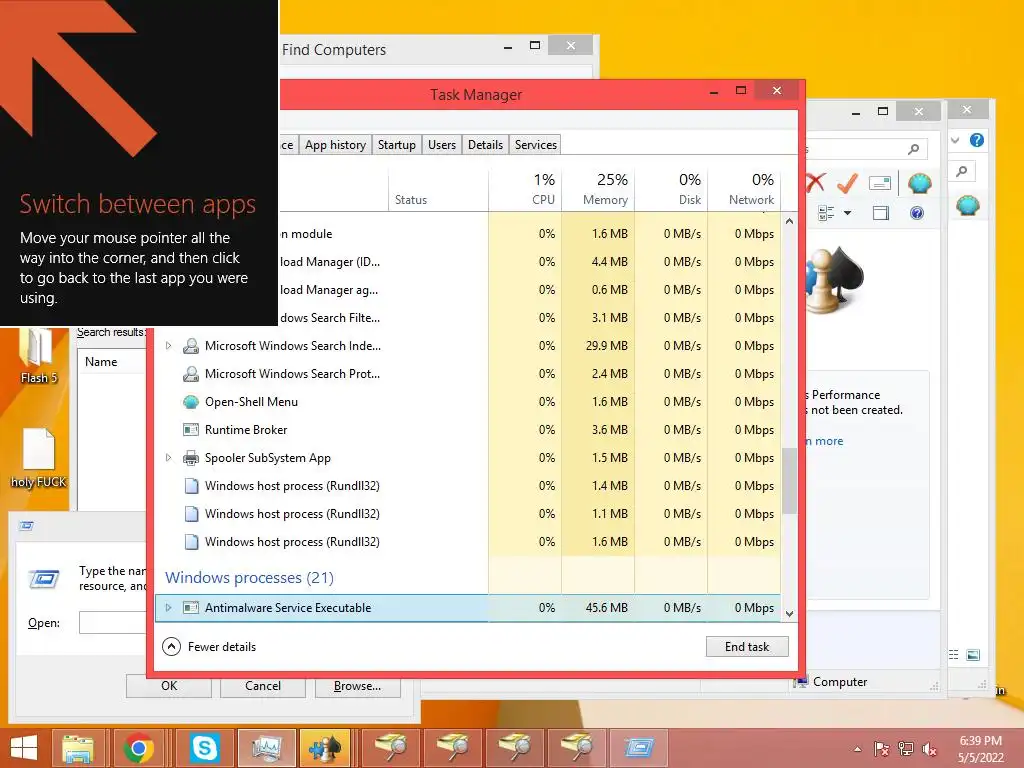Screen dimensions: 1024x768
Task: Click the small round help icon beside preview pane
Action: coord(917,213)
